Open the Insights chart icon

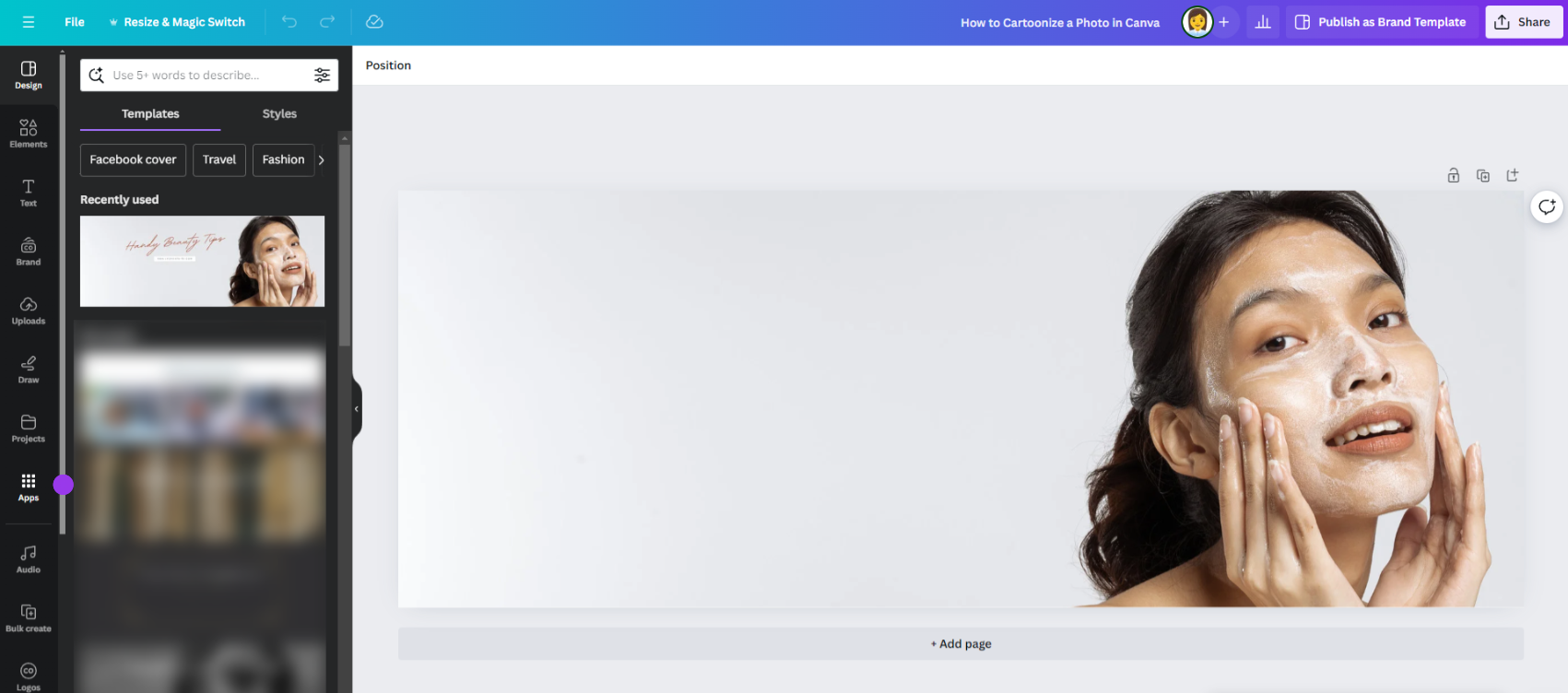pos(1263,22)
